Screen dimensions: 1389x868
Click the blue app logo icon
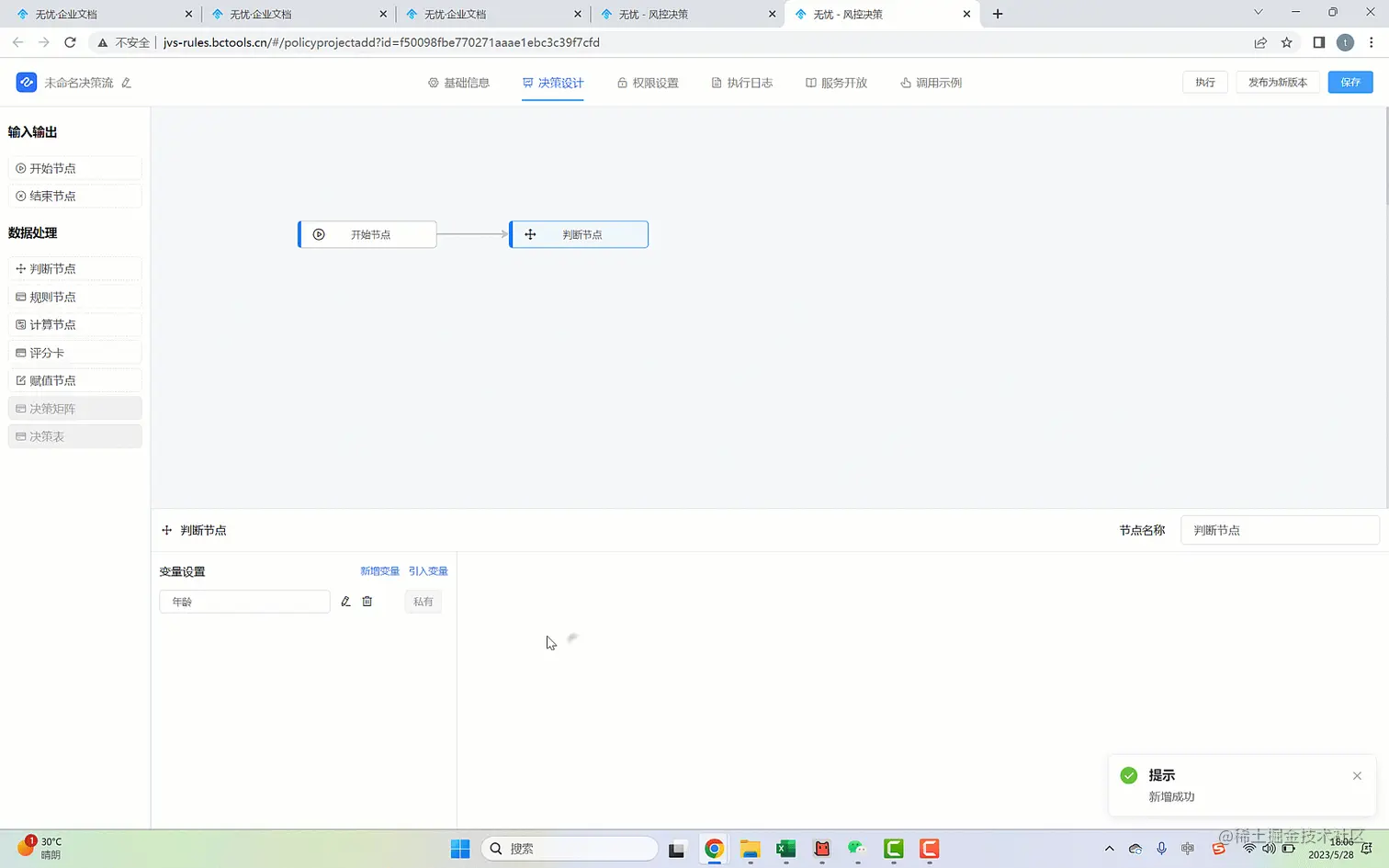click(x=27, y=83)
